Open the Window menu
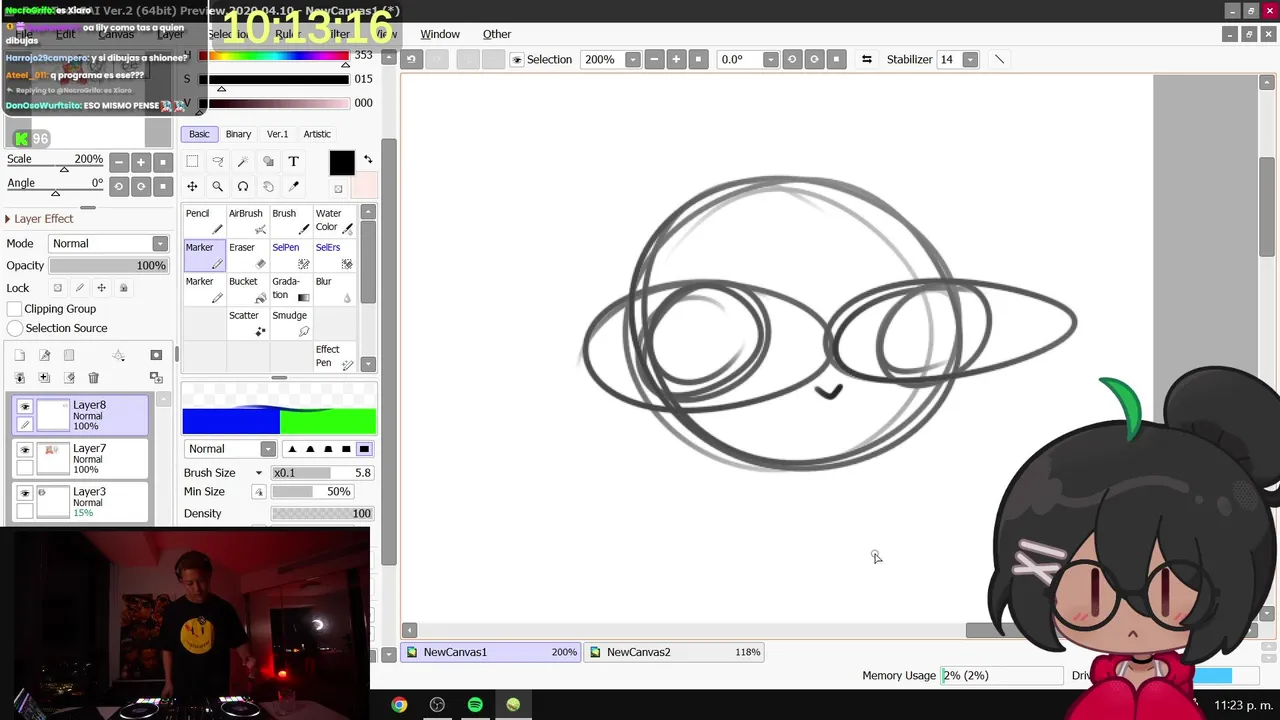Image resolution: width=1280 pixels, height=720 pixels. pyautogui.click(x=440, y=34)
